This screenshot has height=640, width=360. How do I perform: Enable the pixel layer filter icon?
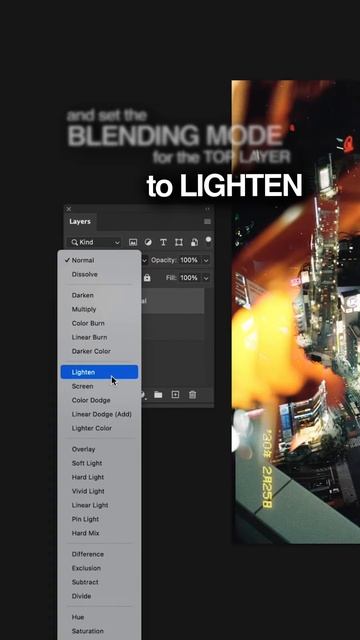pos(133,242)
